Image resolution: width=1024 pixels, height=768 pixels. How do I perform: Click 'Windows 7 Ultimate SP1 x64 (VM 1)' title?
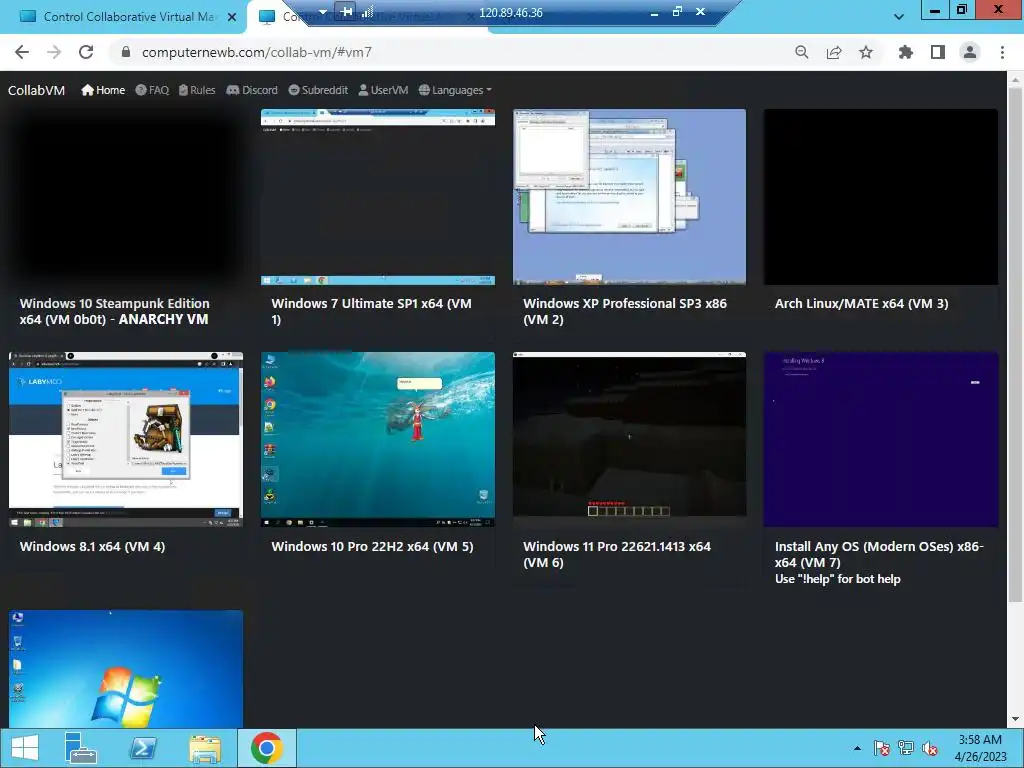tap(372, 312)
